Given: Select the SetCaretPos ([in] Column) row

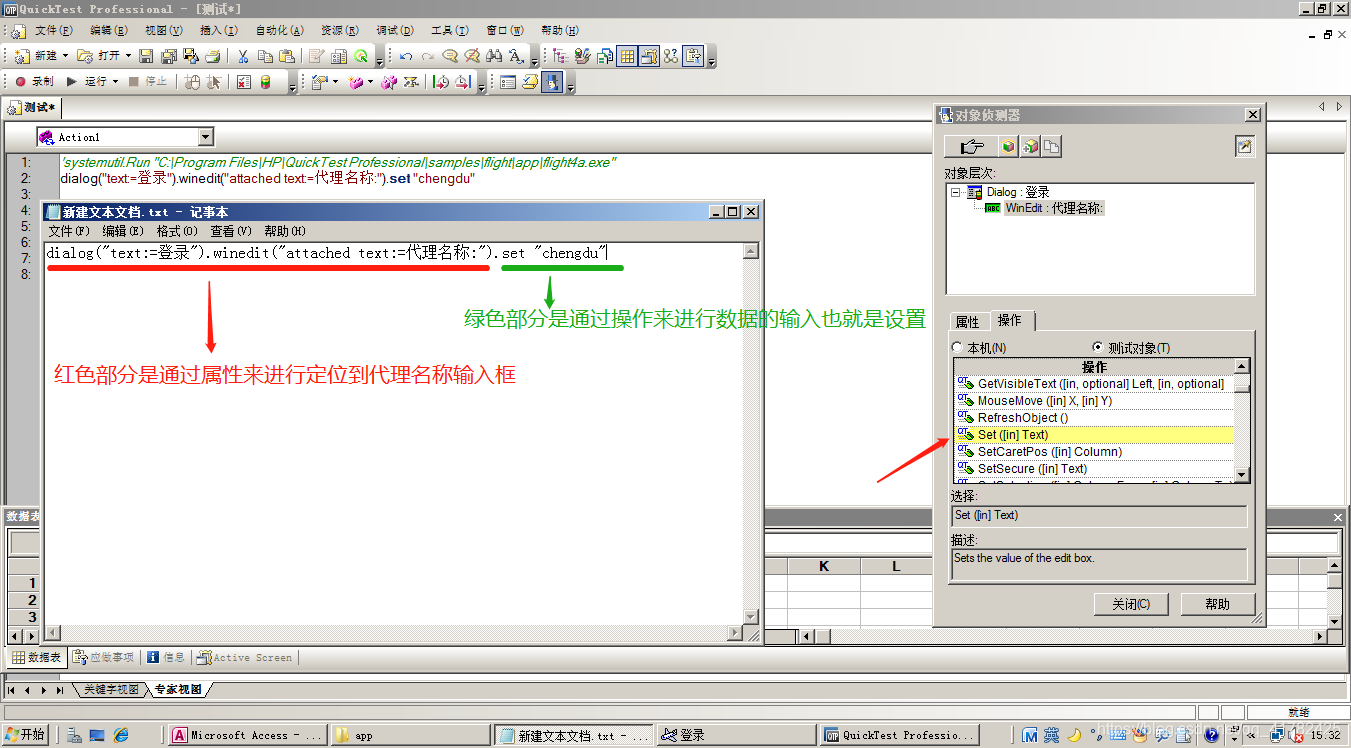Looking at the screenshot, I should click(x=1094, y=452).
